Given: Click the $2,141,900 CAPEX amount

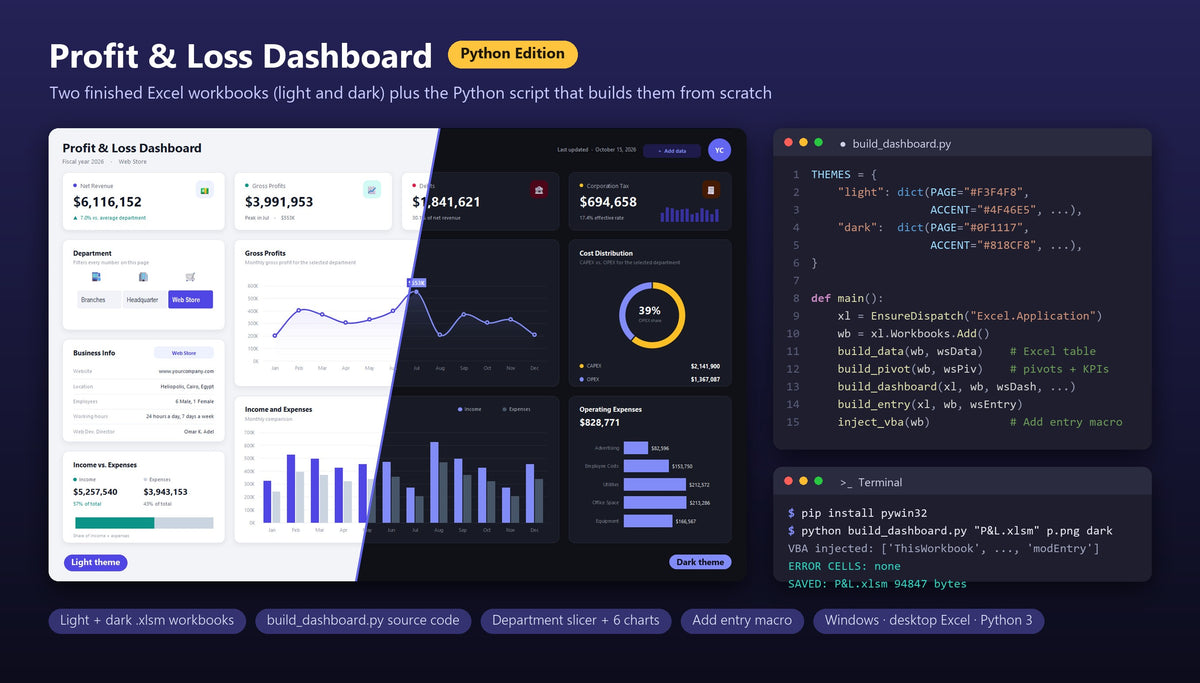Looking at the screenshot, I should pos(705,366).
